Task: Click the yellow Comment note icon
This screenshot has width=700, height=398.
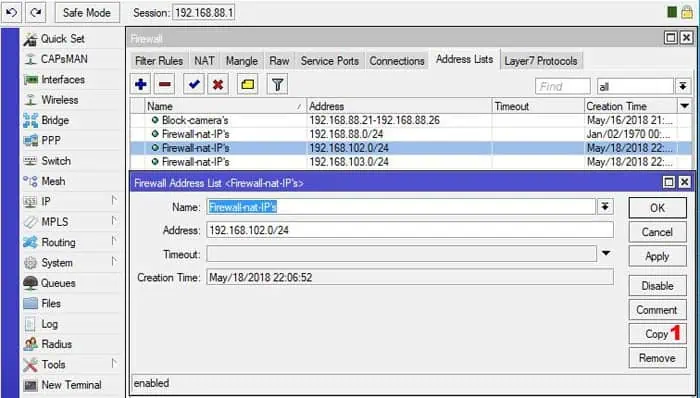Action: pyautogui.click(x=248, y=84)
